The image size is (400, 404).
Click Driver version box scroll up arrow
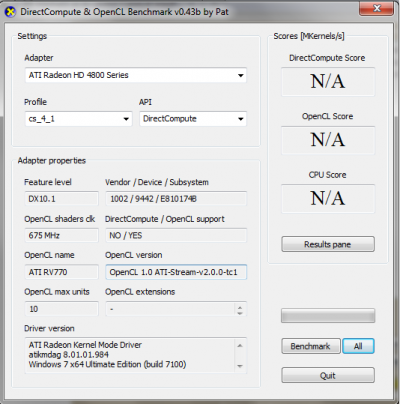click(x=240, y=345)
